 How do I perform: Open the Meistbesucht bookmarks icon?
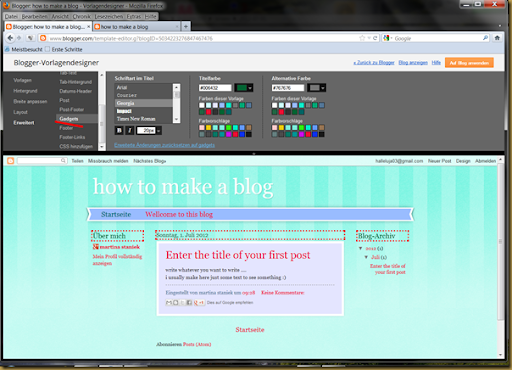click(7, 49)
